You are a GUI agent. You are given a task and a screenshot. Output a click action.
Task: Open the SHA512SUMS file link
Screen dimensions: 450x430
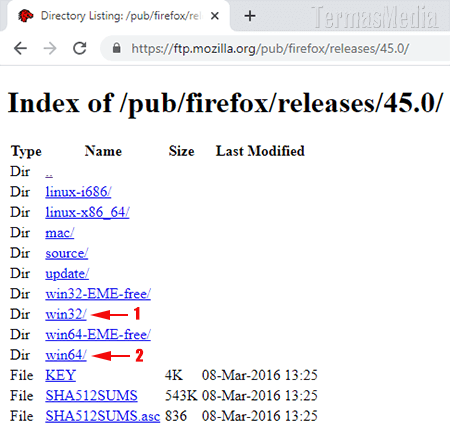91,396
